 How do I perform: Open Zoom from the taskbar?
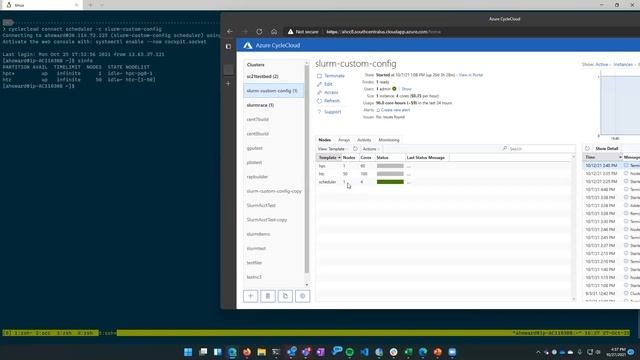[x=452, y=352]
